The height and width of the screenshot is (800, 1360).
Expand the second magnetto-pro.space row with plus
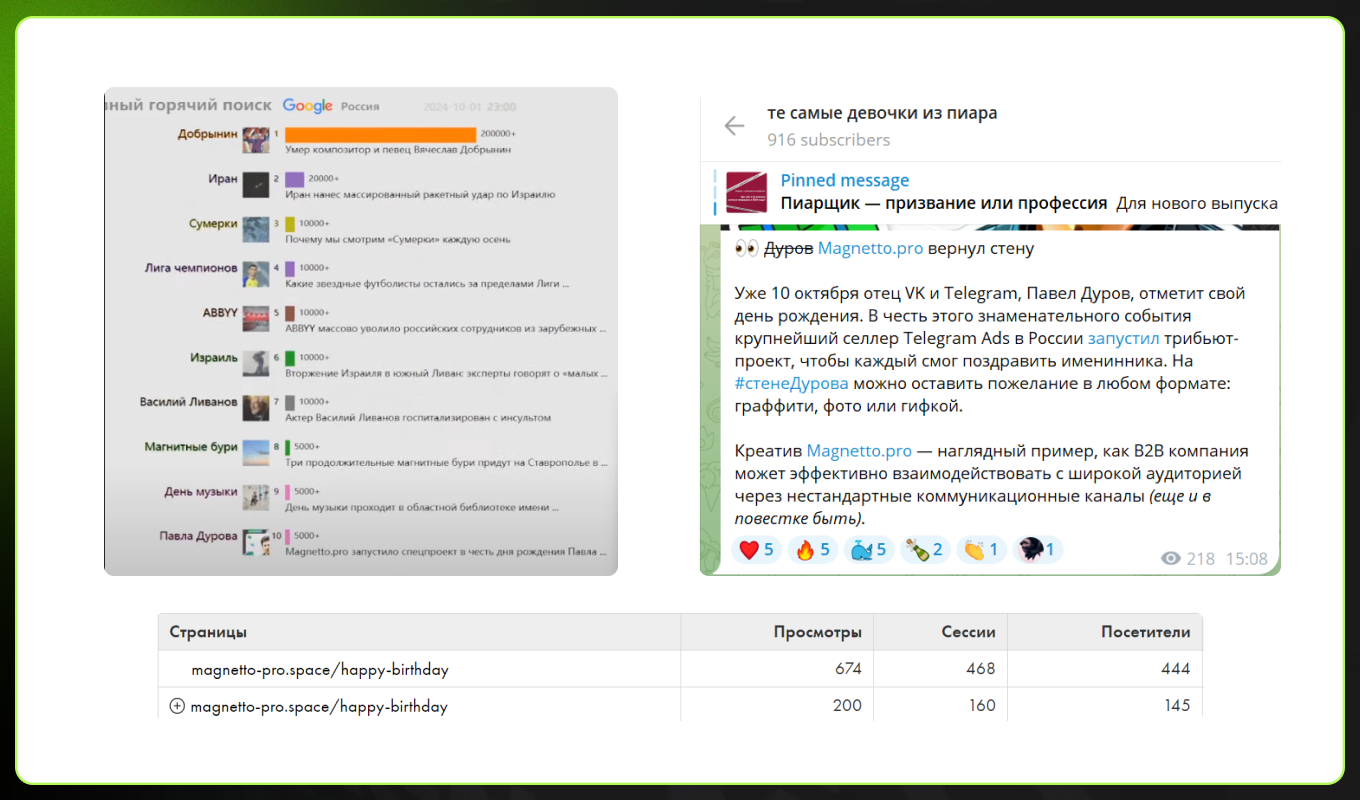point(178,706)
